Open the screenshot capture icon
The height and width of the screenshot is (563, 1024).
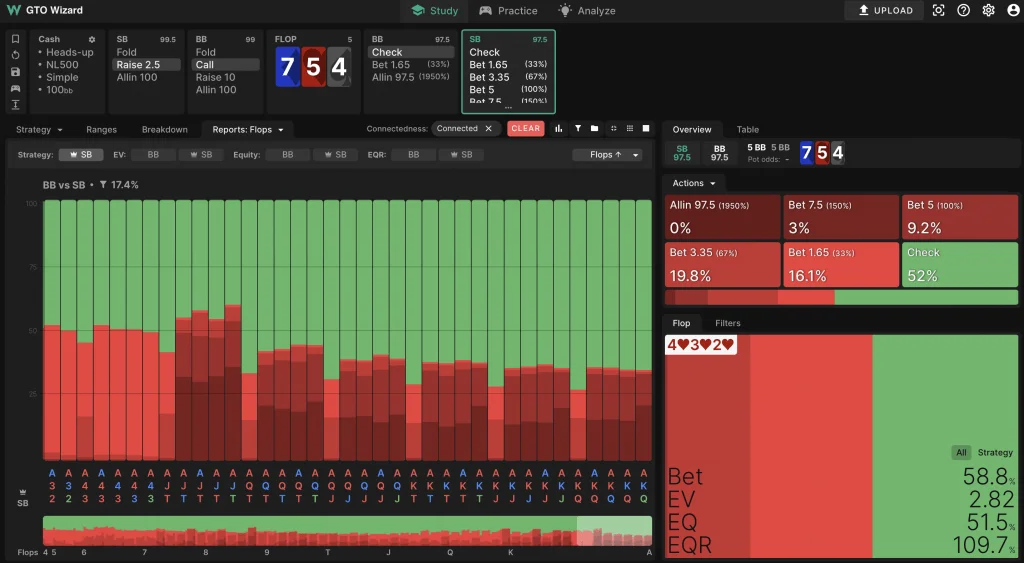[x=938, y=11]
